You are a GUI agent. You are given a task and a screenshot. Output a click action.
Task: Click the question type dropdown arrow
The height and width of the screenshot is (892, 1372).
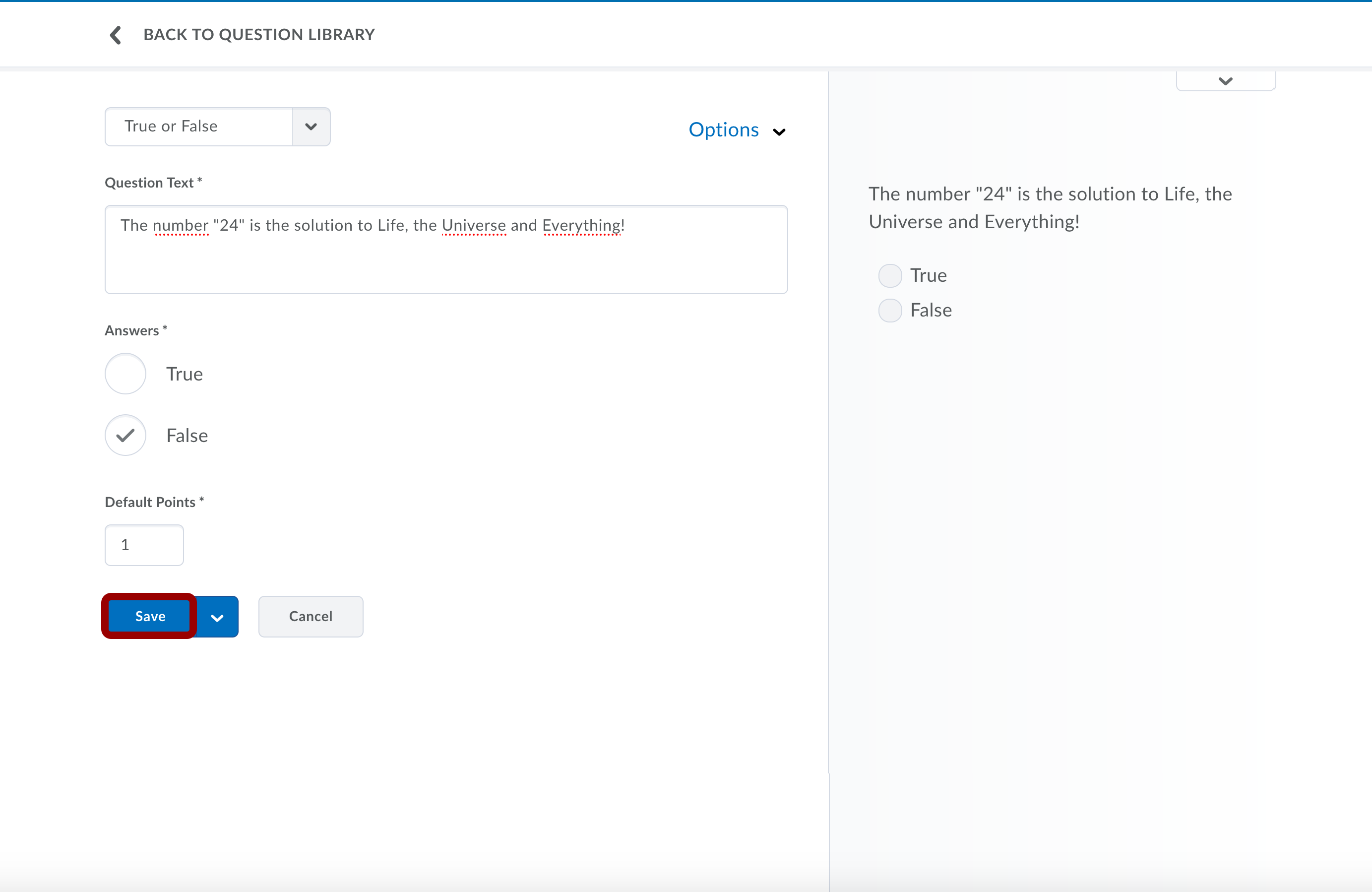pyautogui.click(x=311, y=127)
